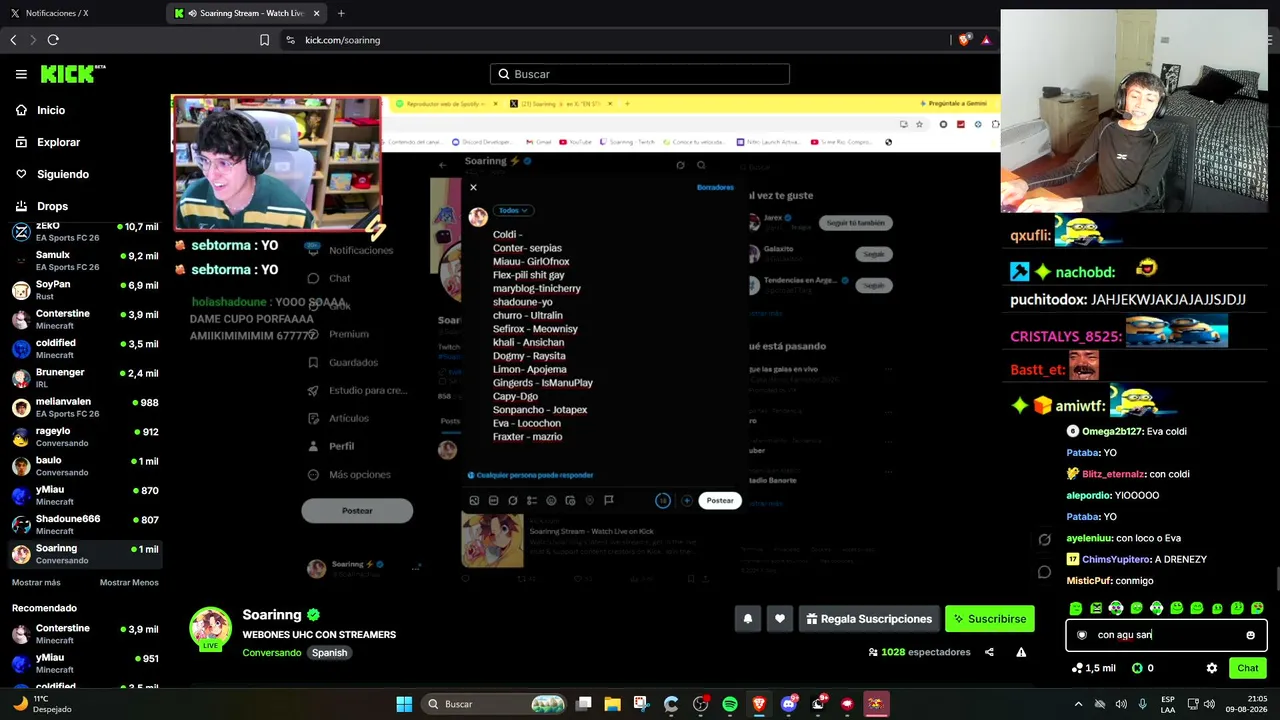Open Discord from taskbar

[789, 704]
